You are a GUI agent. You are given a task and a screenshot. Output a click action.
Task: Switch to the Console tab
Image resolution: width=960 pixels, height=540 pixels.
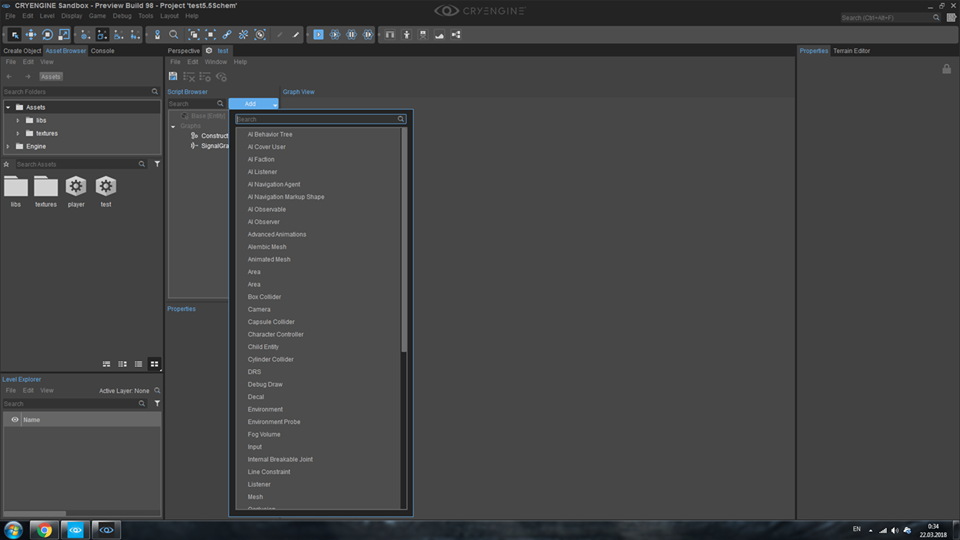(102, 51)
